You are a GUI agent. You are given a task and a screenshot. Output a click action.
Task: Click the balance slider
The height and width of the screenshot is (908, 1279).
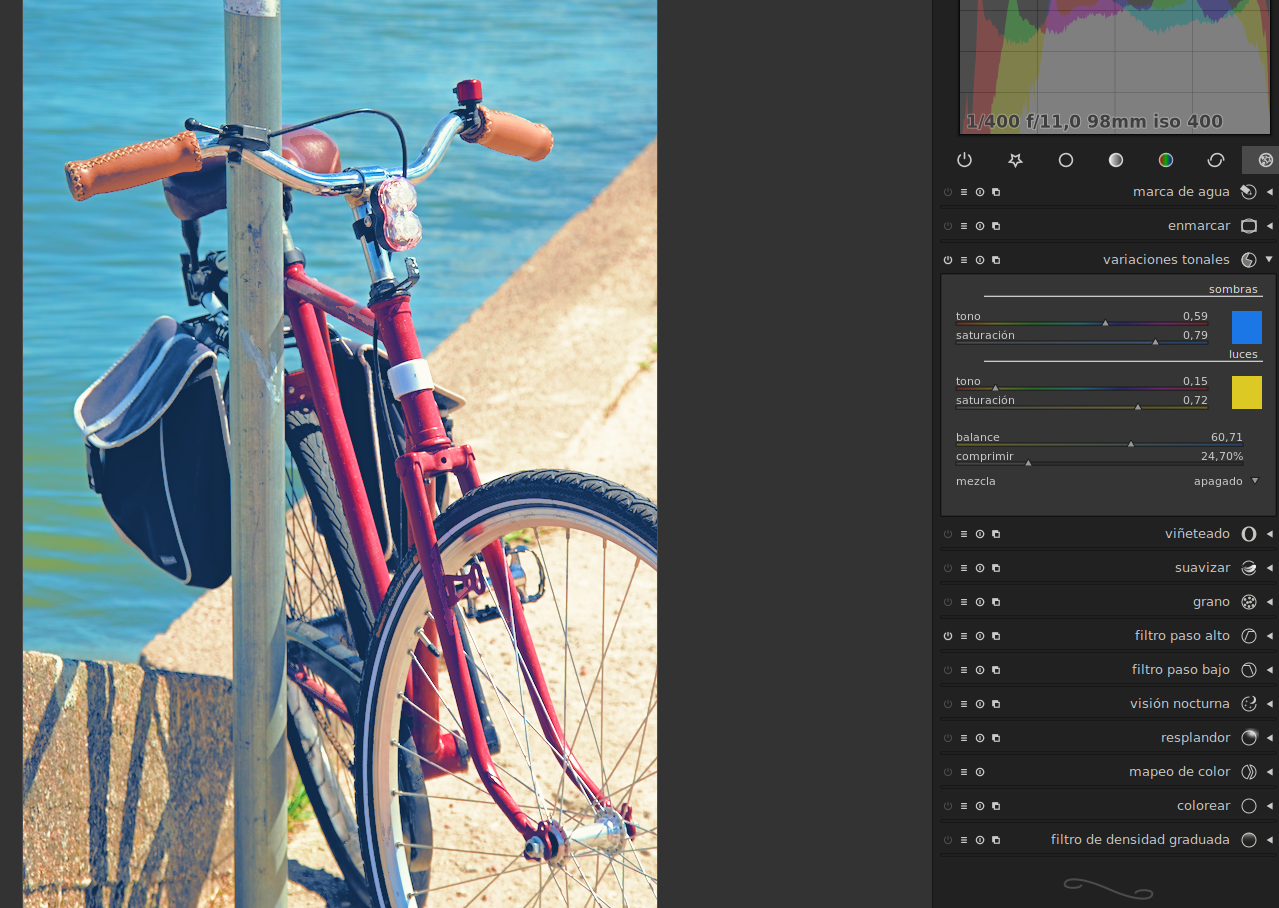pyautogui.click(x=1099, y=439)
